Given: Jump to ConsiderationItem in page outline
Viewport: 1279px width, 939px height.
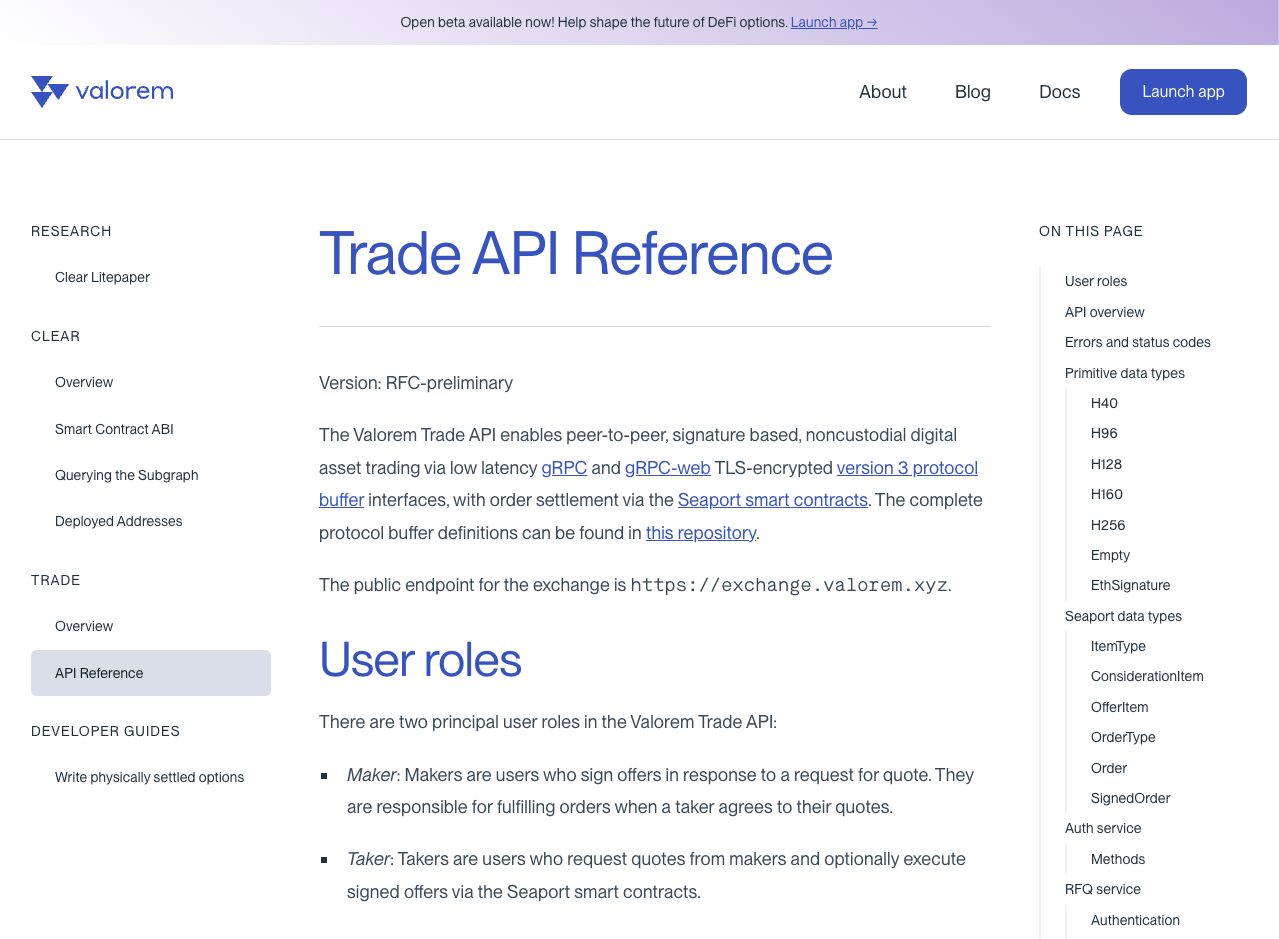Looking at the screenshot, I should coord(1148,676).
